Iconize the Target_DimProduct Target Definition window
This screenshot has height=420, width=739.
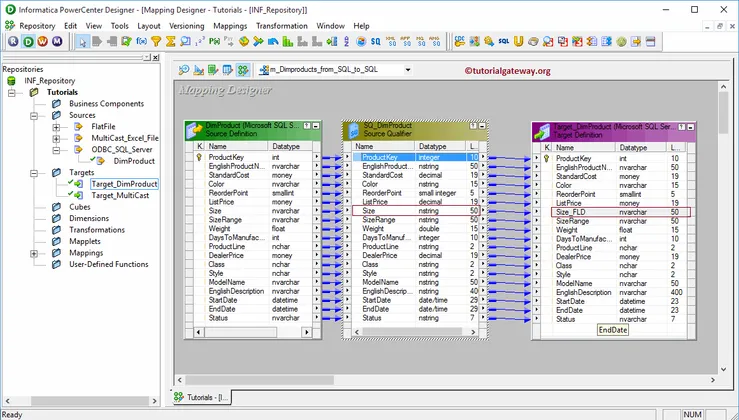pos(690,127)
